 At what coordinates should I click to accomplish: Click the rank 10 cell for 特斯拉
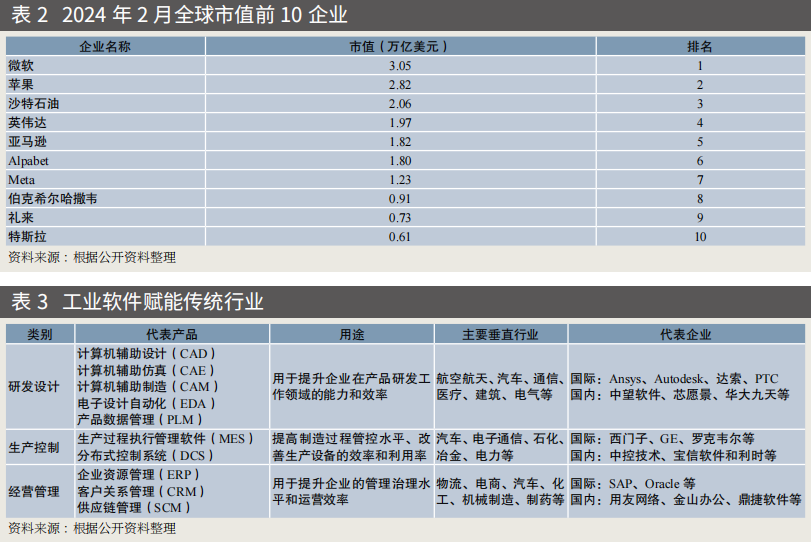(x=700, y=237)
